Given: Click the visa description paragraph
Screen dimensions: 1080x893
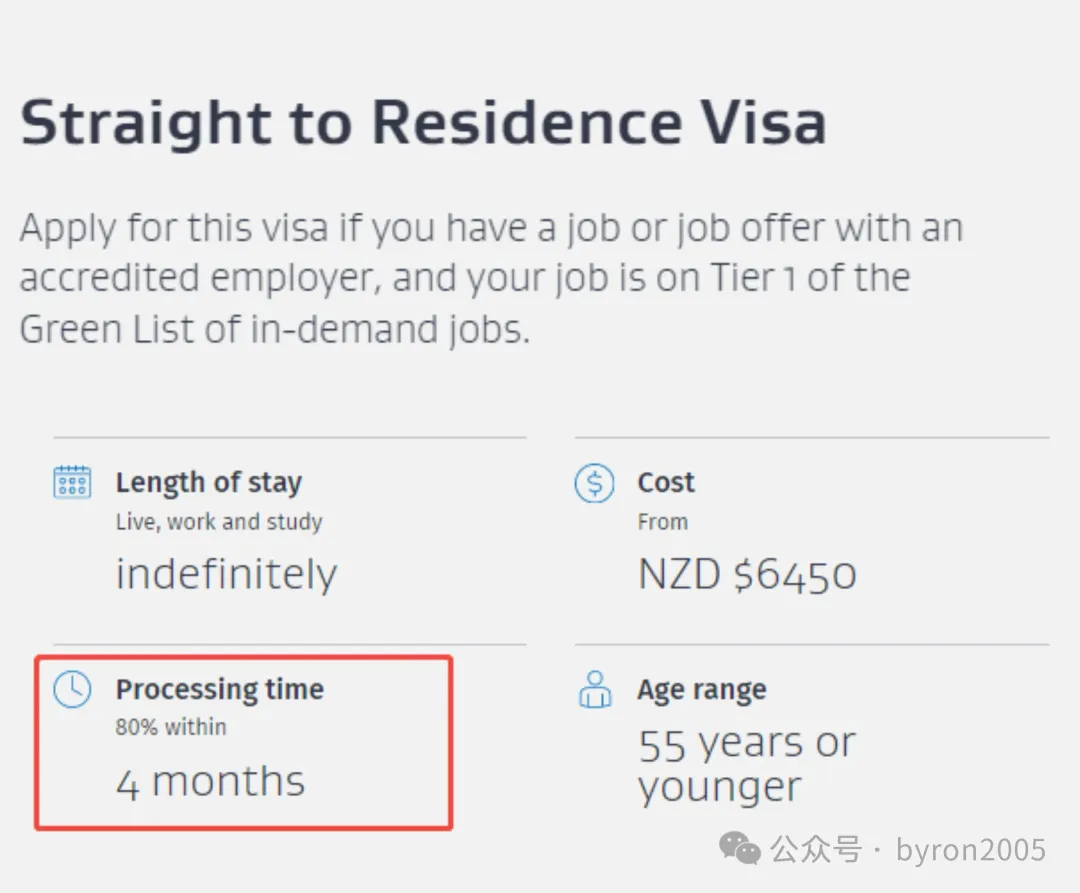Looking at the screenshot, I should [490, 278].
